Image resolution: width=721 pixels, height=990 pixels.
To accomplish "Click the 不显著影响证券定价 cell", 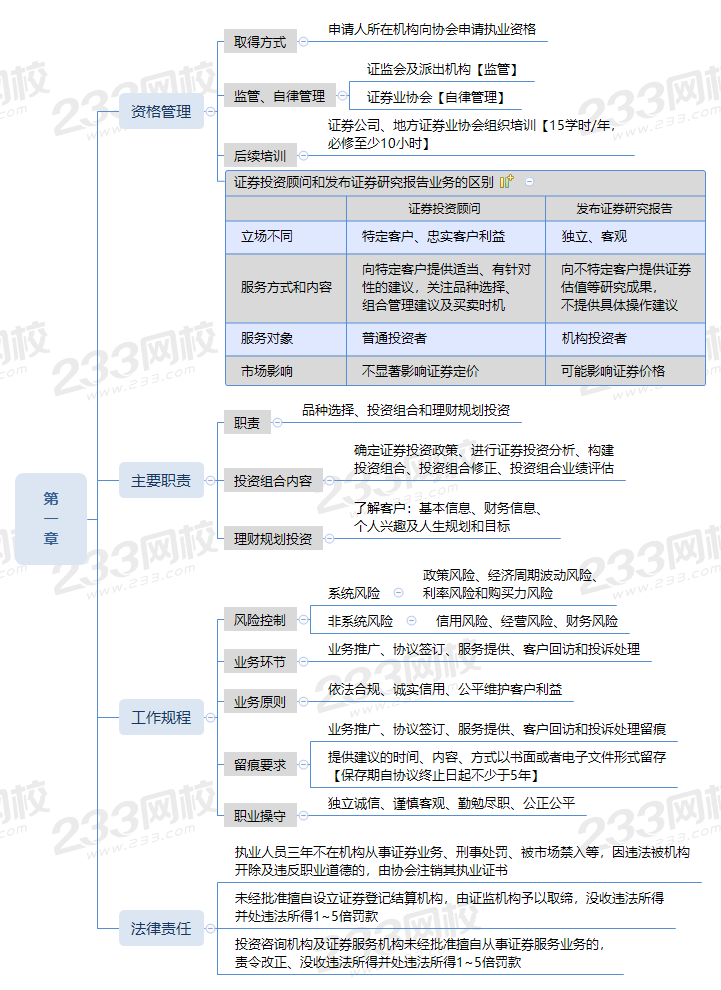I will (446, 371).
